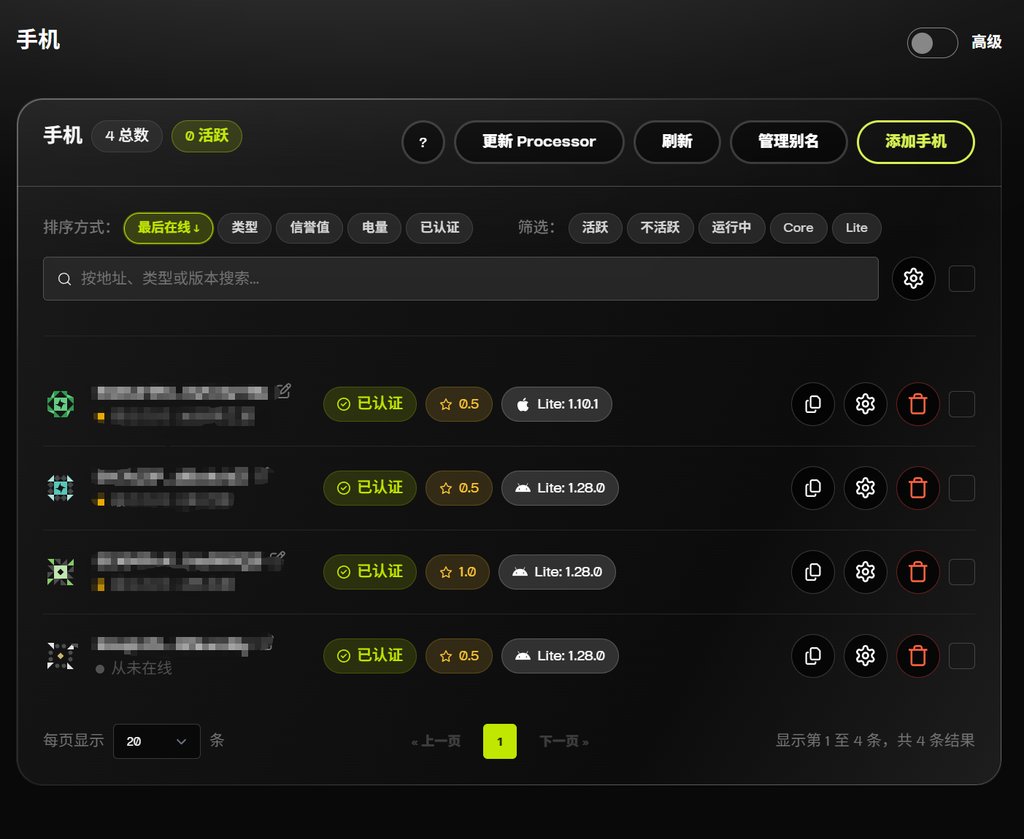Sort phones by 电量
The width and height of the screenshot is (1024, 839).
pyautogui.click(x=374, y=228)
